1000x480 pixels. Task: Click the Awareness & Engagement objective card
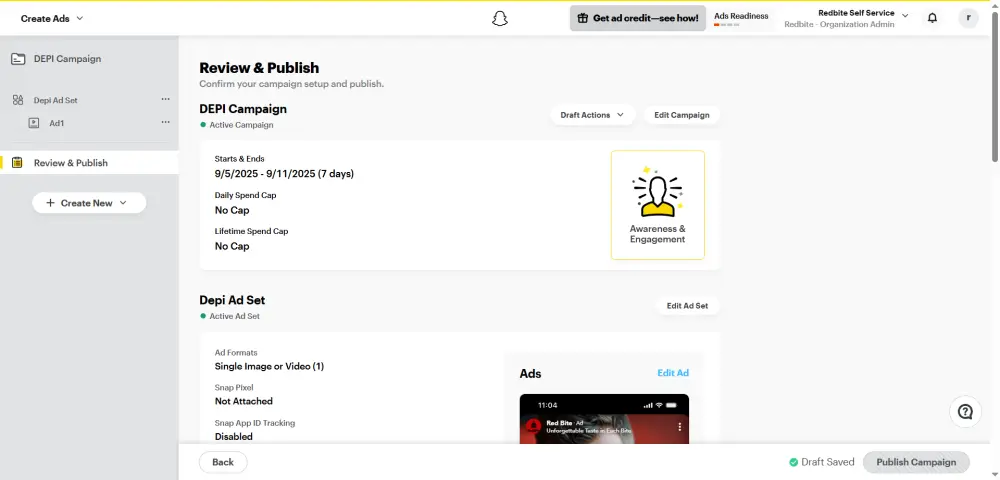(657, 205)
